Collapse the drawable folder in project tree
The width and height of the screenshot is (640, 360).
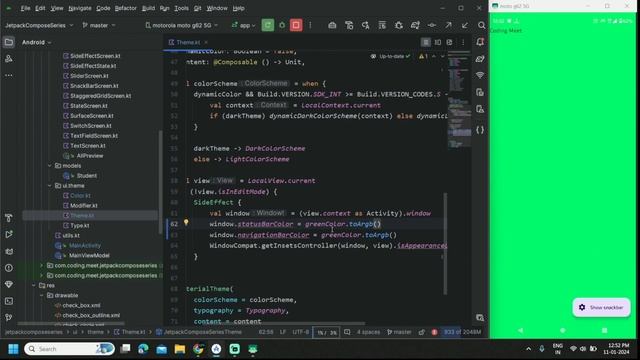pos(42,296)
